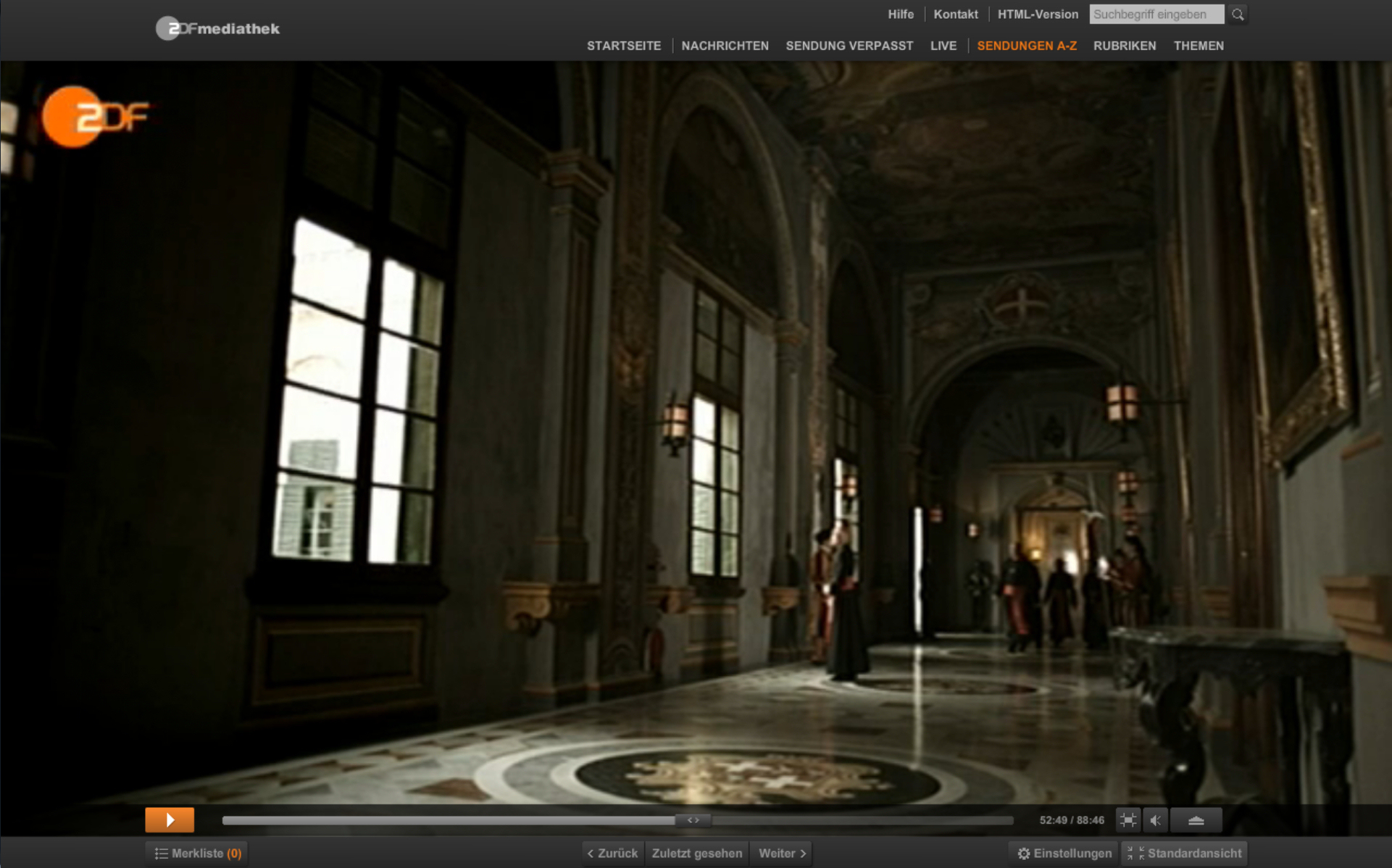Go to Sendung verpasst section
Screen dimensions: 1392x868
[x=849, y=46]
